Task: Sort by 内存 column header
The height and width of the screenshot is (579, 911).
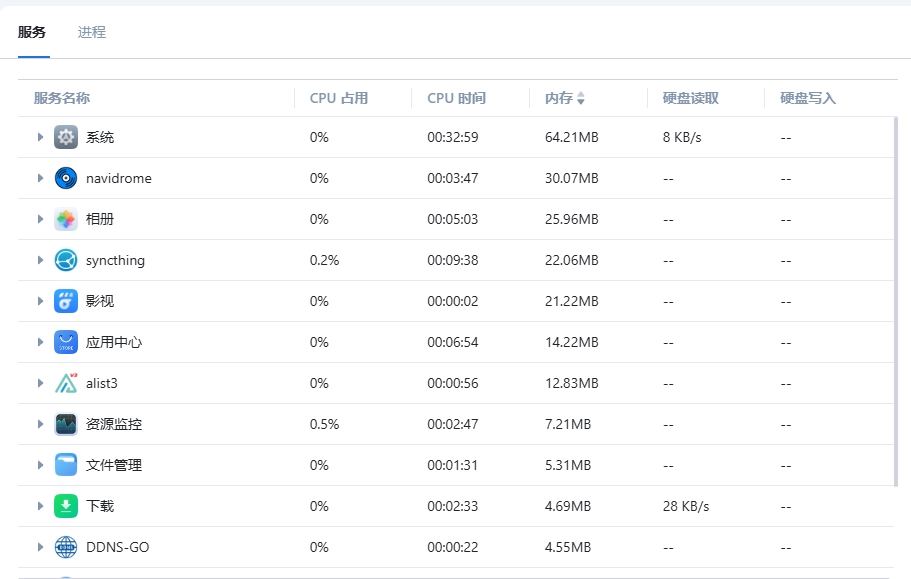Action: click(x=559, y=98)
